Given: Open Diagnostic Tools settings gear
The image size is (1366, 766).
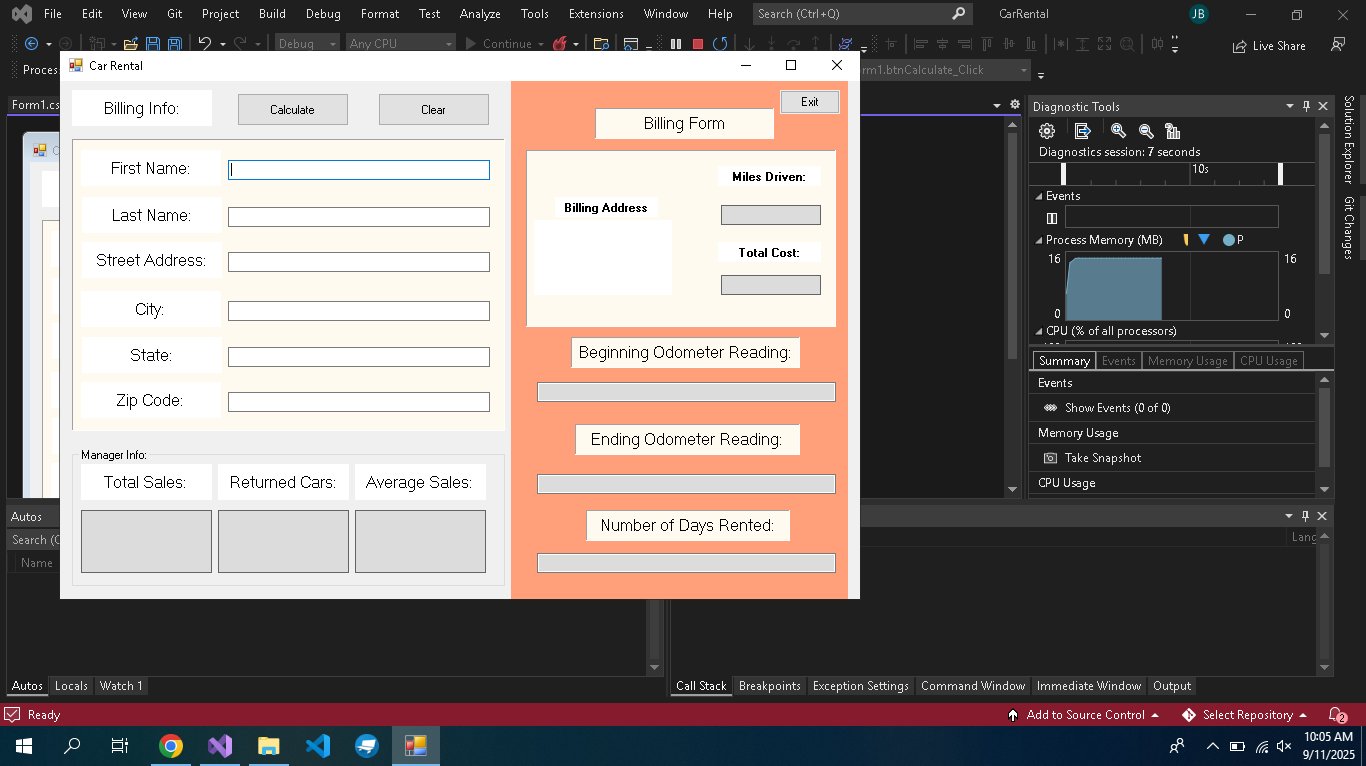Looking at the screenshot, I should click(1047, 131).
